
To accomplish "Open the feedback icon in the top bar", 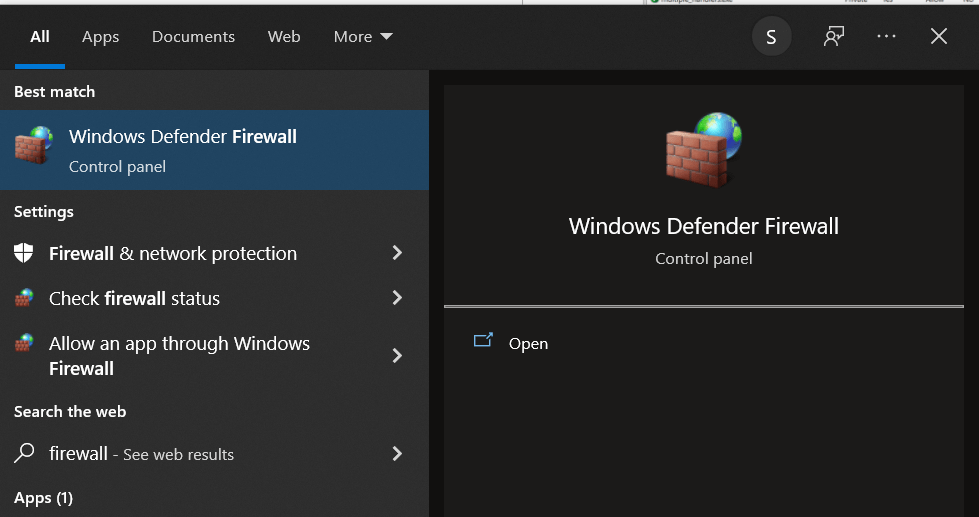I will pyautogui.click(x=833, y=37).
